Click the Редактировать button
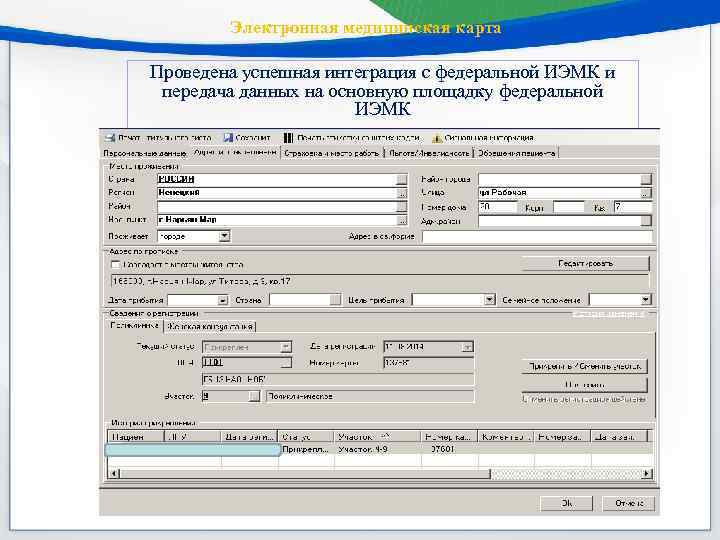720x540 pixels. click(x=585, y=264)
